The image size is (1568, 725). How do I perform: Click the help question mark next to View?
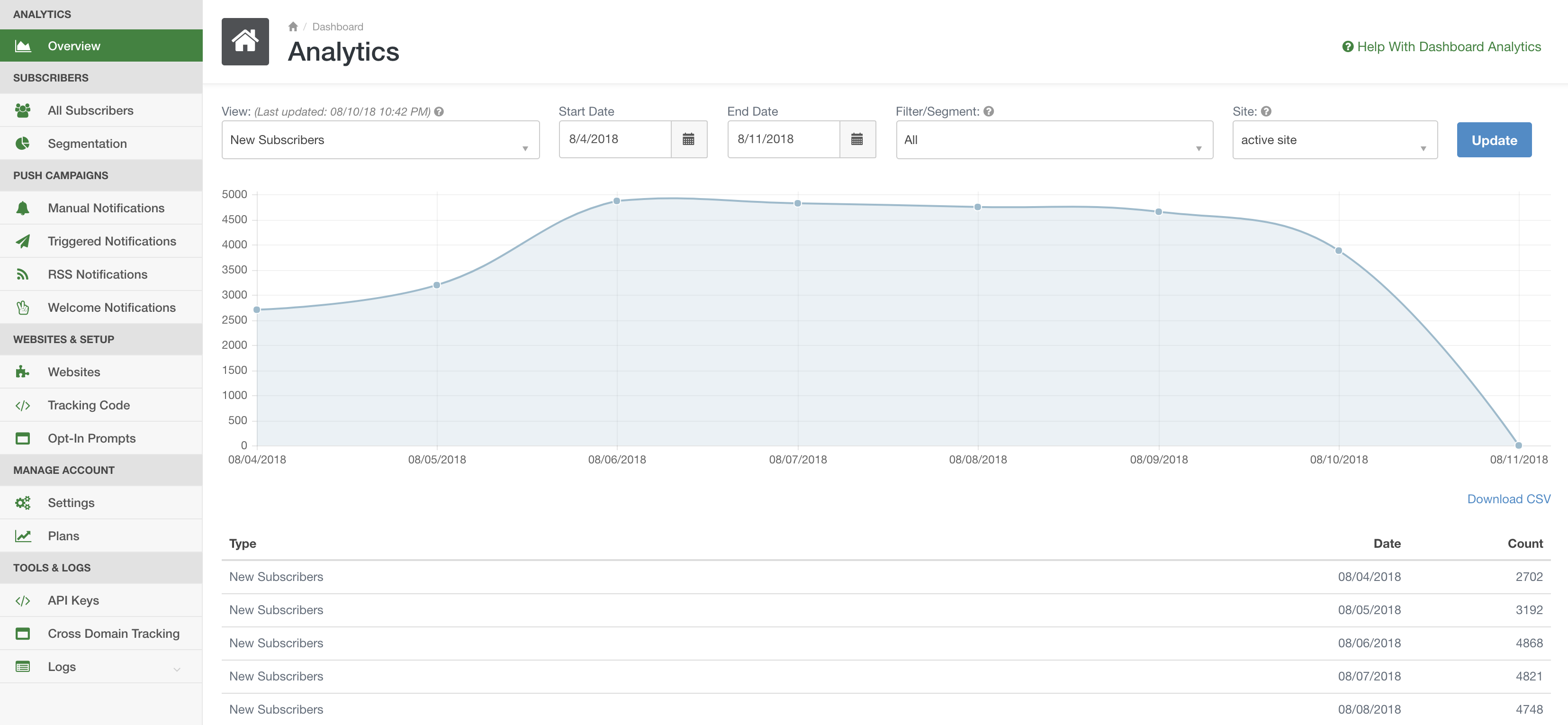439,111
